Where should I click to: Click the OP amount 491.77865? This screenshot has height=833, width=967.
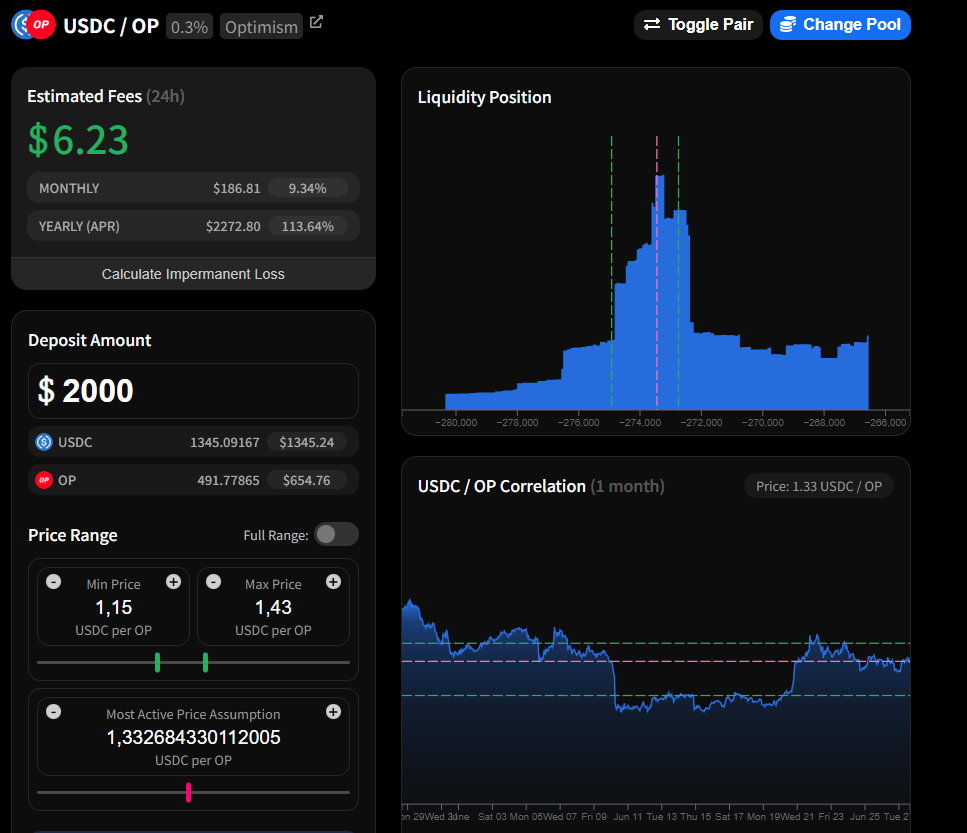[228, 480]
